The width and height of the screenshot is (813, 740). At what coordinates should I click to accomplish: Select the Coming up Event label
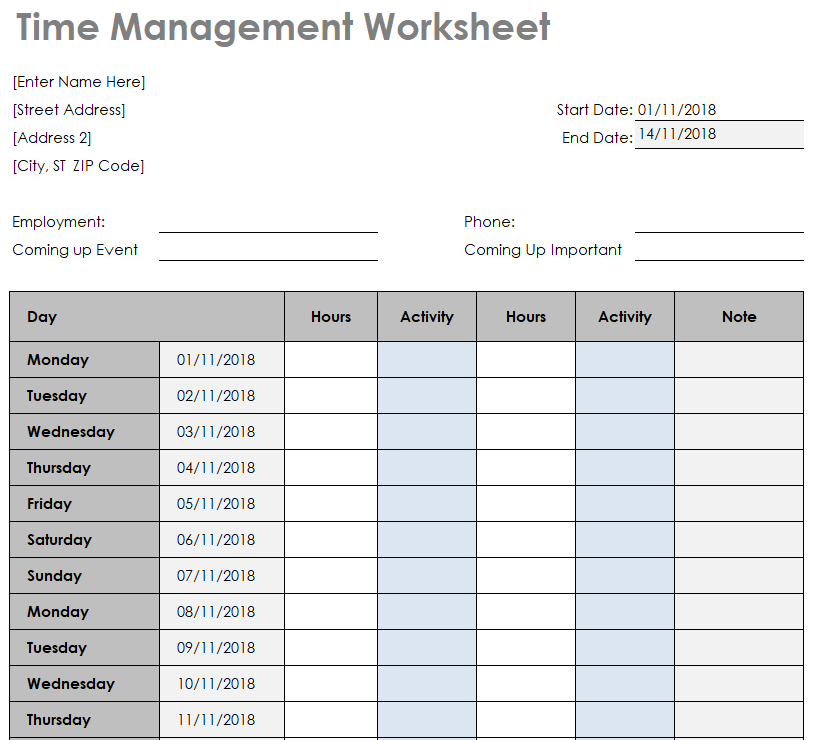click(75, 250)
